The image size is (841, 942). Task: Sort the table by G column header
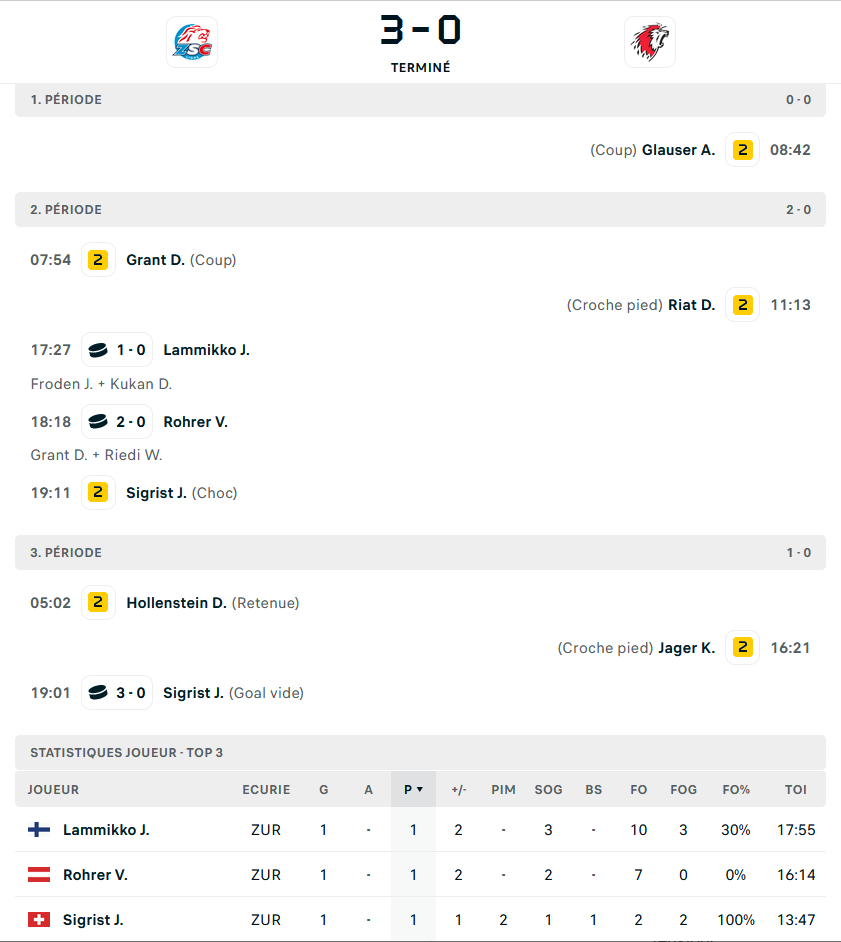coord(323,789)
